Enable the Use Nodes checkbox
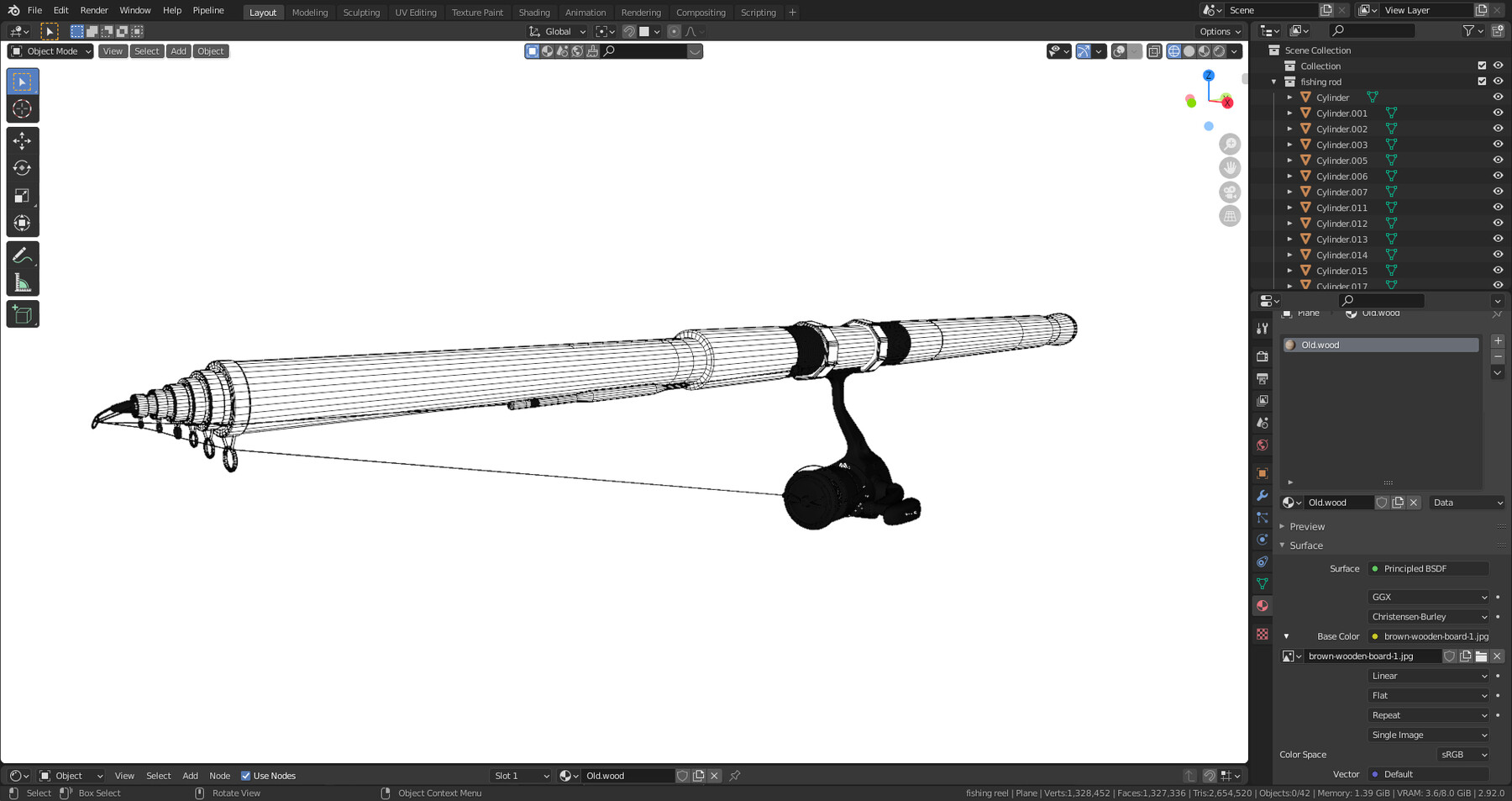 pyautogui.click(x=247, y=776)
